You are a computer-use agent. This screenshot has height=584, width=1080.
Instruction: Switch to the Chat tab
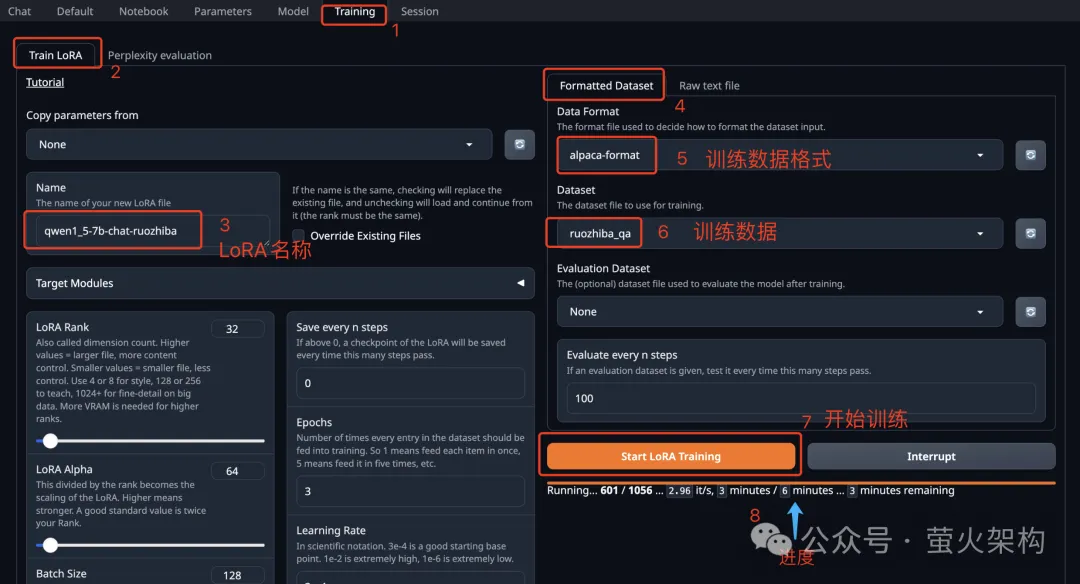(x=19, y=11)
